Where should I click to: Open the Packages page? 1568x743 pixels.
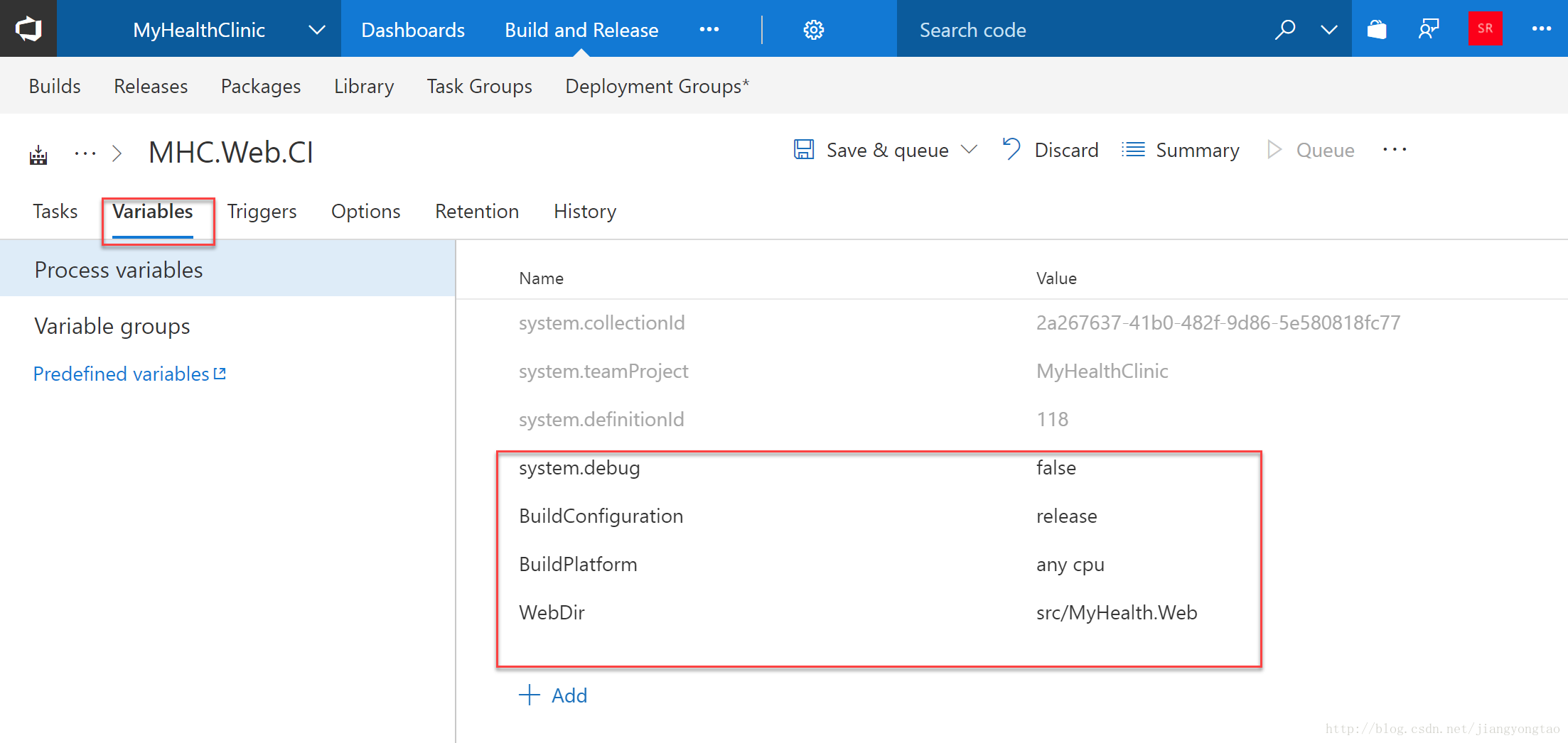click(x=261, y=86)
